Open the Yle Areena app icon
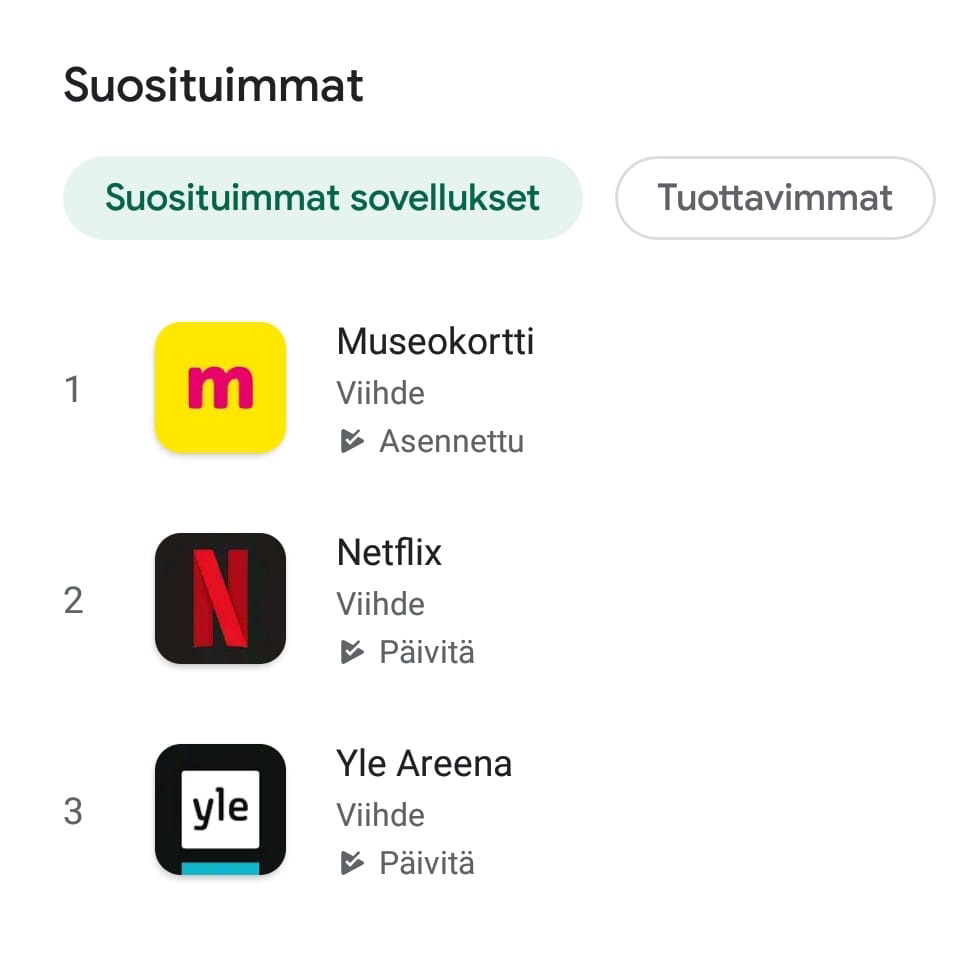 220,810
